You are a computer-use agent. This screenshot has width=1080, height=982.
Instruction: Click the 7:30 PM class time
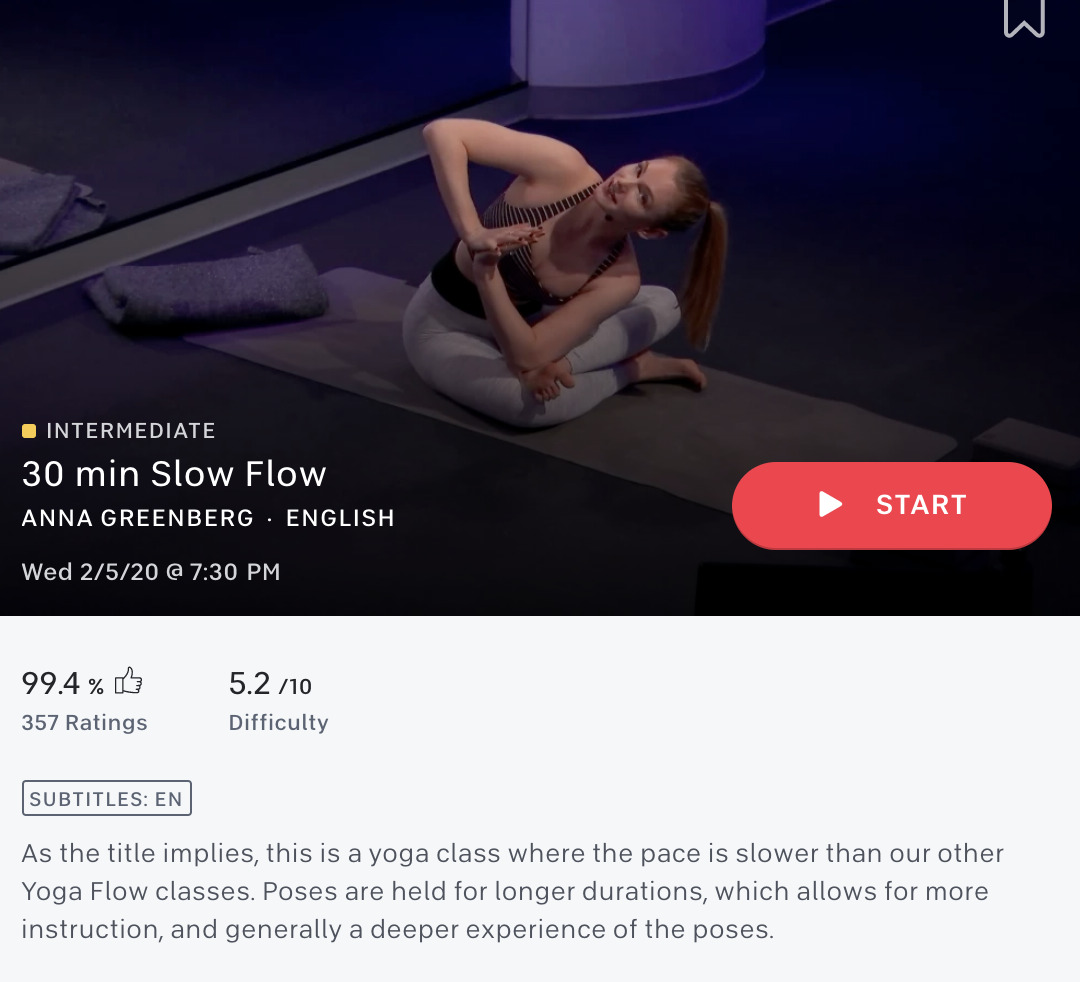click(x=235, y=572)
